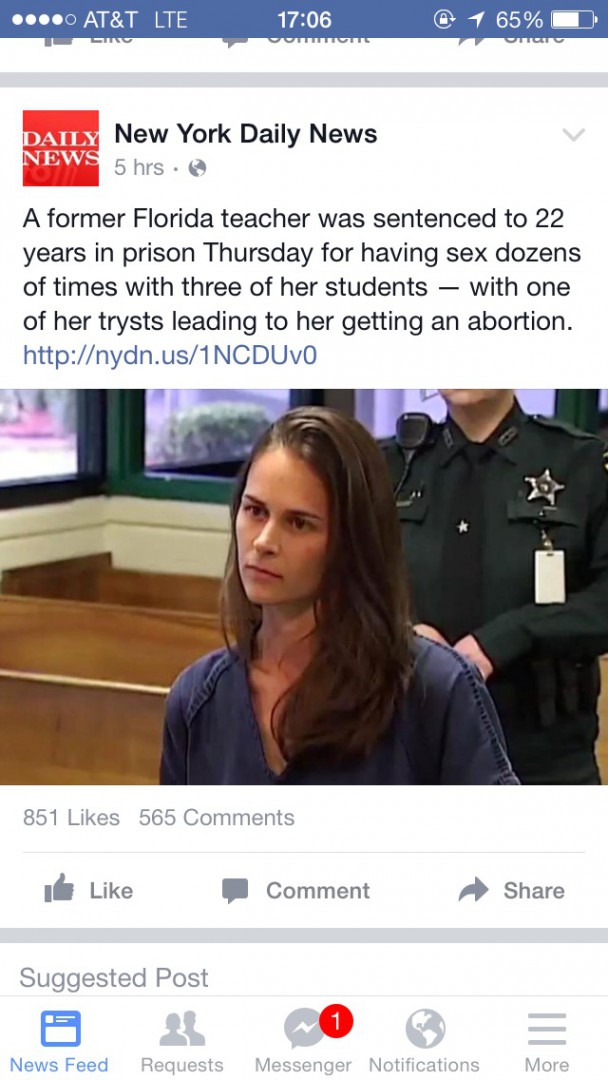Tap the Comment speech bubble icon
This screenshot has width=608, height=1080.
tap(235, 891)
